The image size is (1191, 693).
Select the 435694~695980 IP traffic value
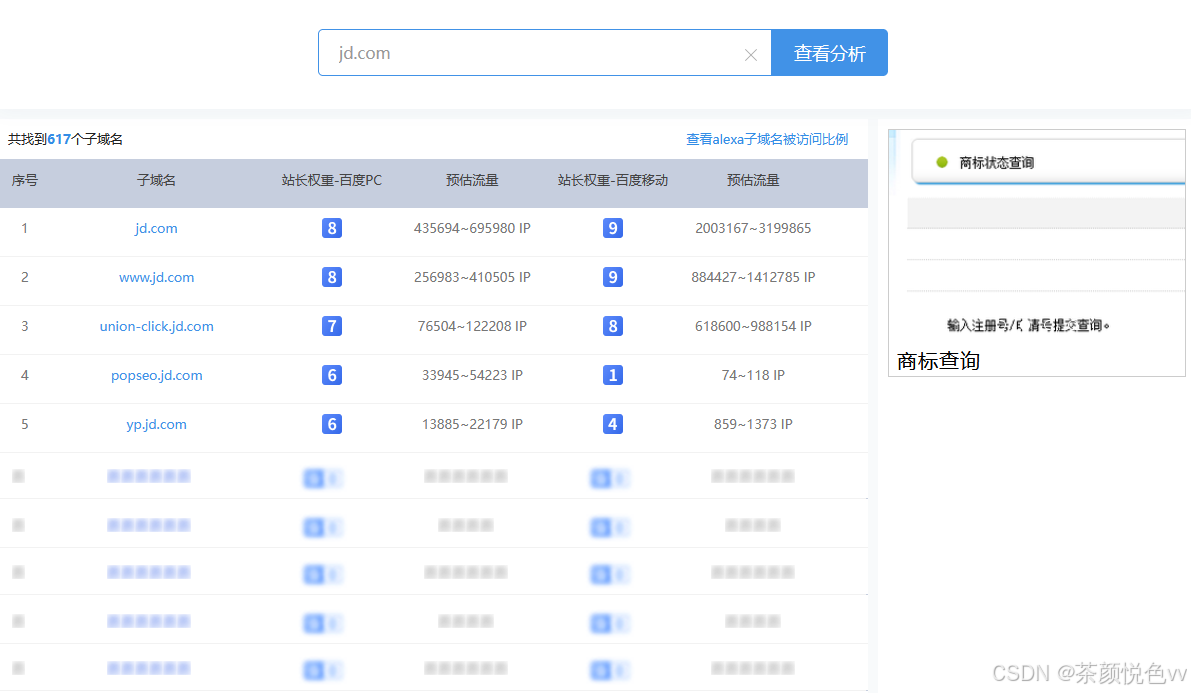click(x=472, y=228)
